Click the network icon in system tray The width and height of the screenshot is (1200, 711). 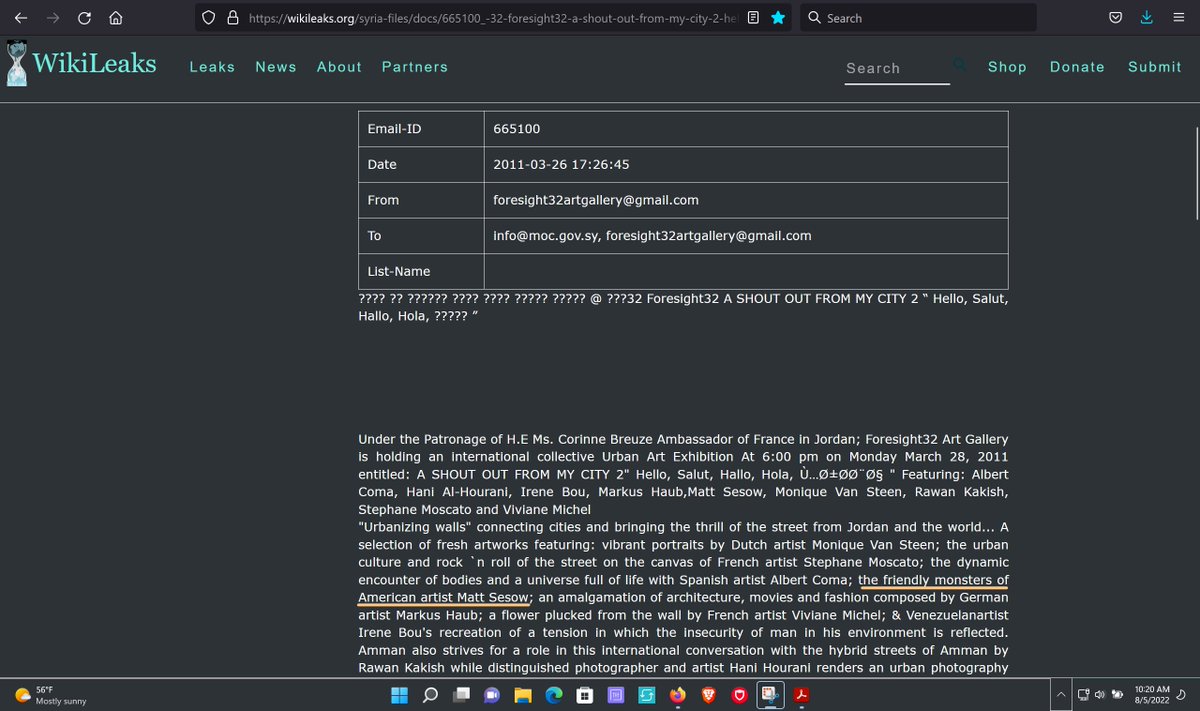point(1083,695)
